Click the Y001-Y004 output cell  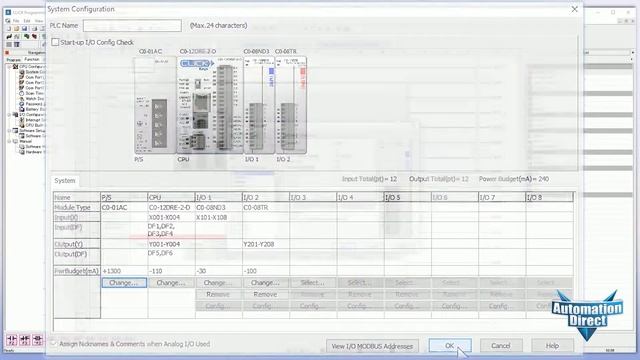coord(171,244)
